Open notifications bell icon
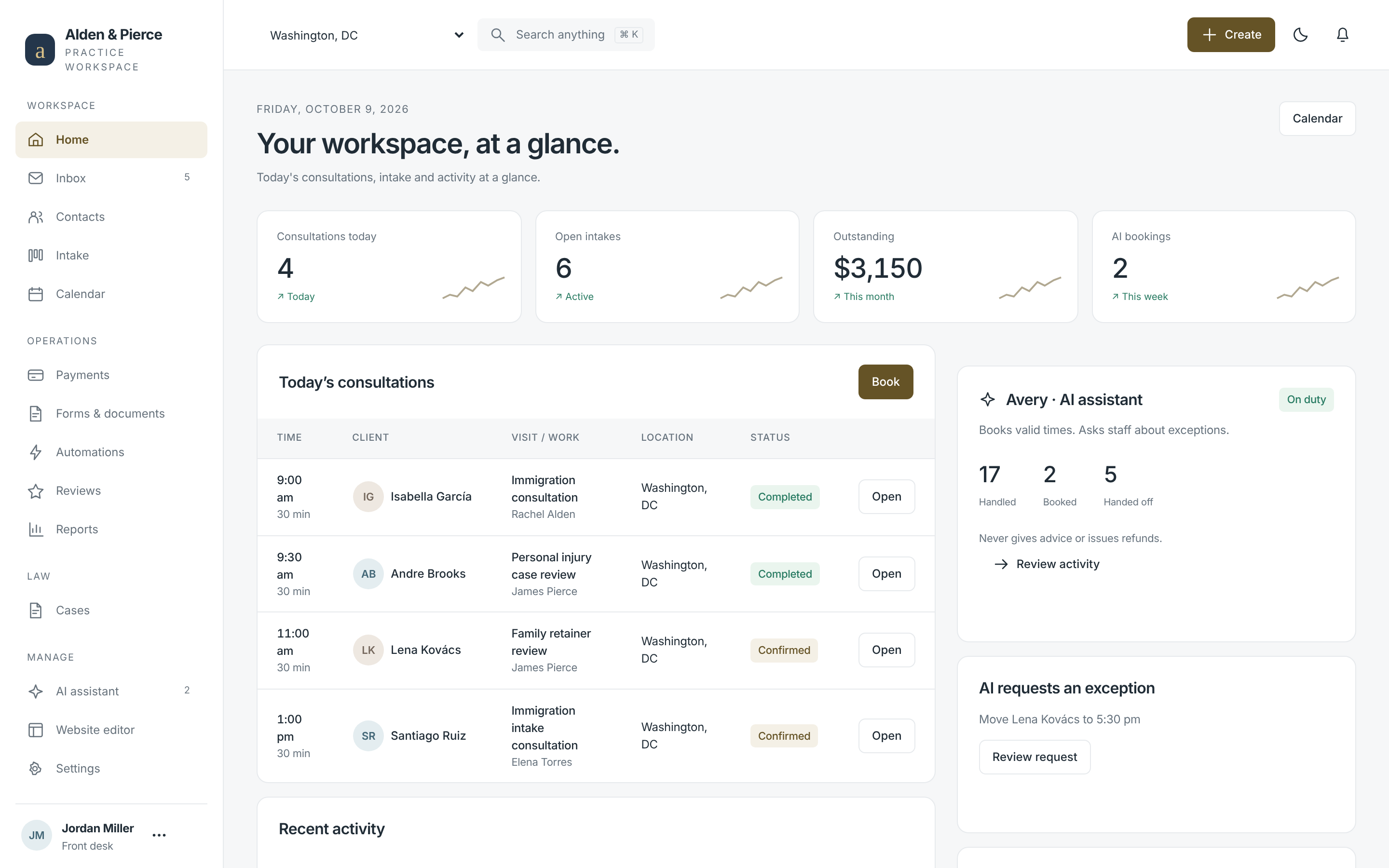This screenshot has width=1389, height=868. (1342, 34)
